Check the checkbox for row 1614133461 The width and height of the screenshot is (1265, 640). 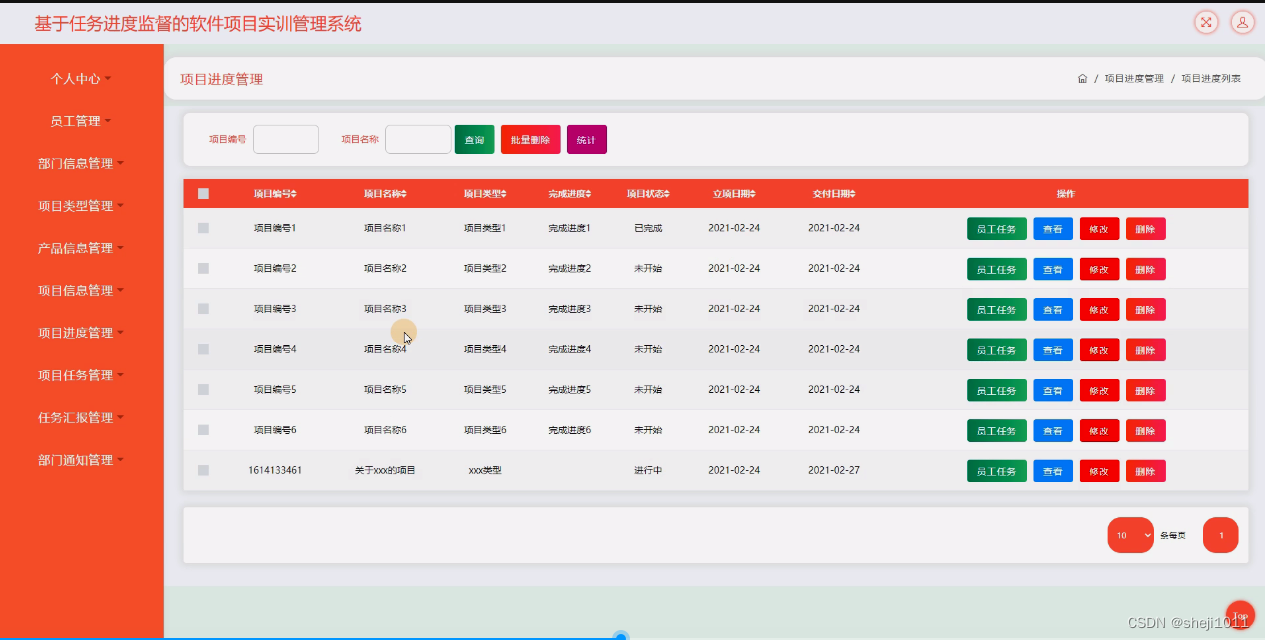click(x=204, y=470)
